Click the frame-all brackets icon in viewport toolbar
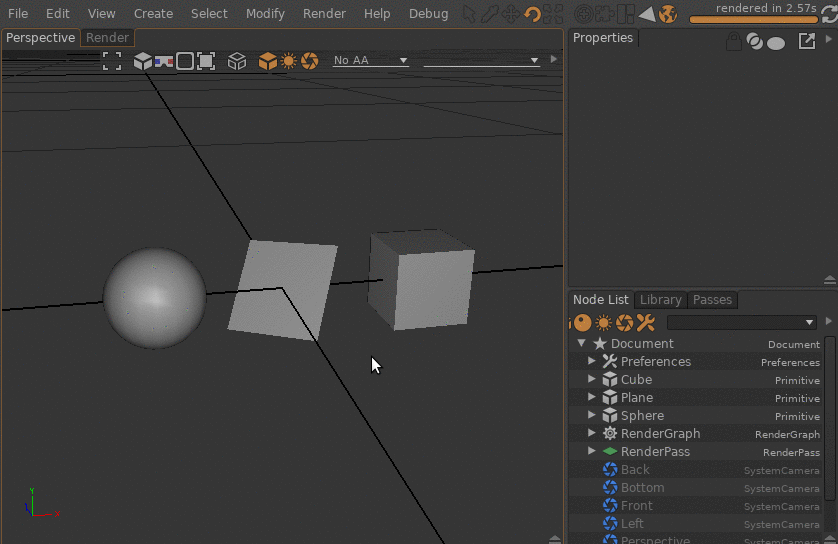838x544 pixels. [x=112, y=61]
